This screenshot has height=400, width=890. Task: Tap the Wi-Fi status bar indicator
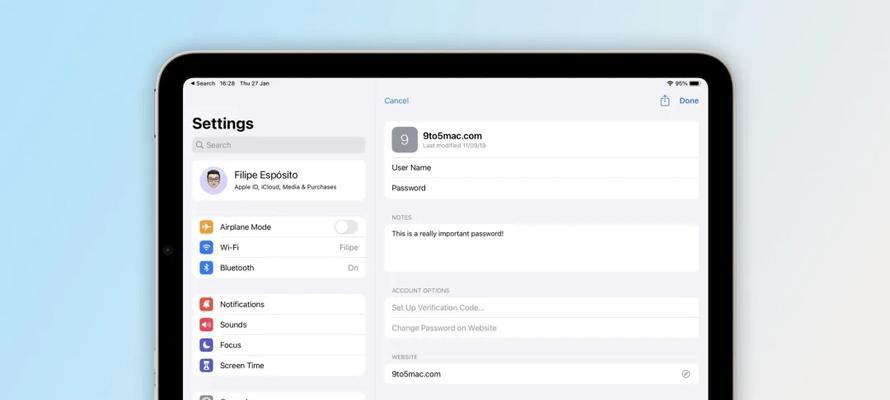(670, 83)
